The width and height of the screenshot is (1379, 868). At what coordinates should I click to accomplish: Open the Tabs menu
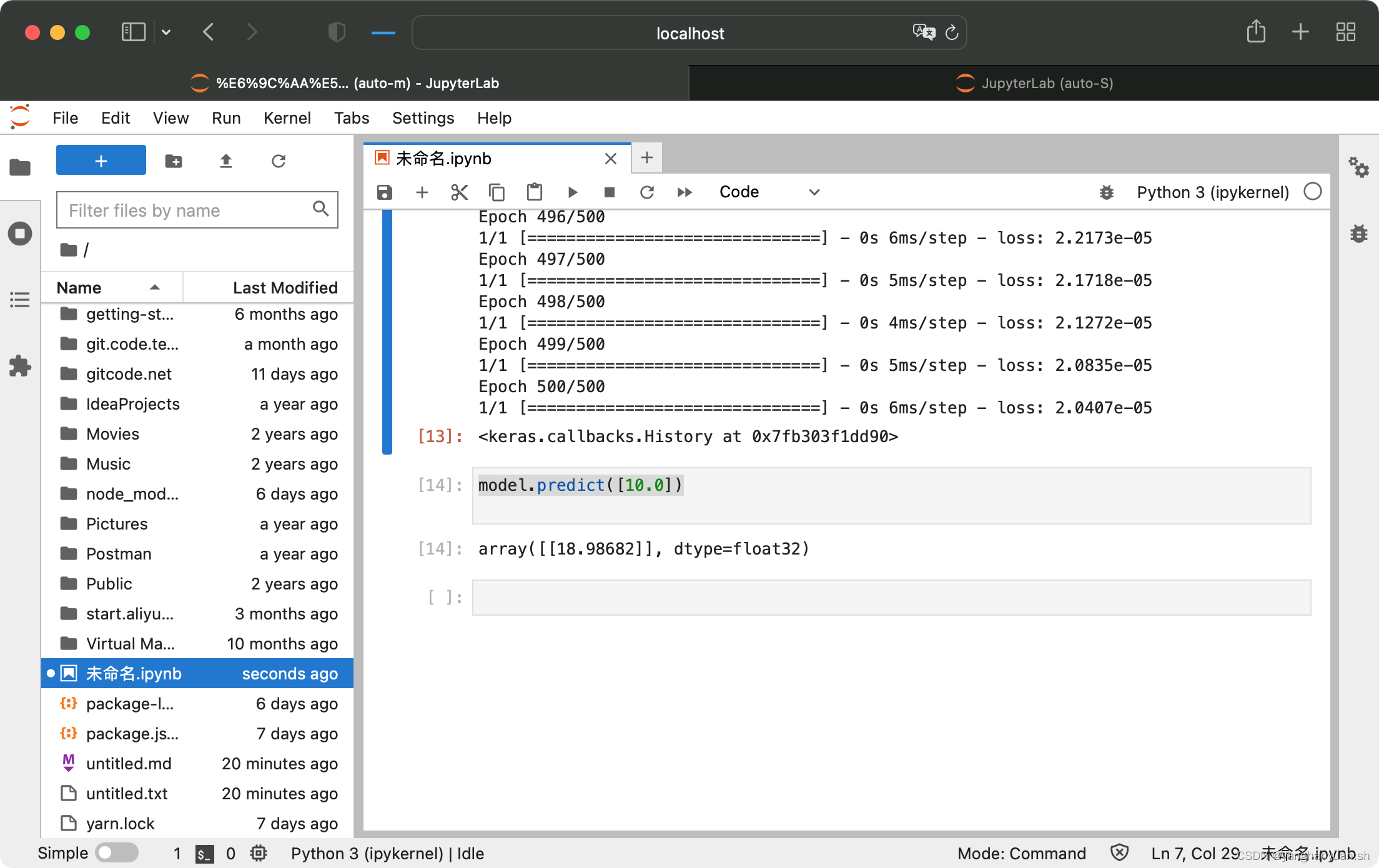(x=352, y=118)
